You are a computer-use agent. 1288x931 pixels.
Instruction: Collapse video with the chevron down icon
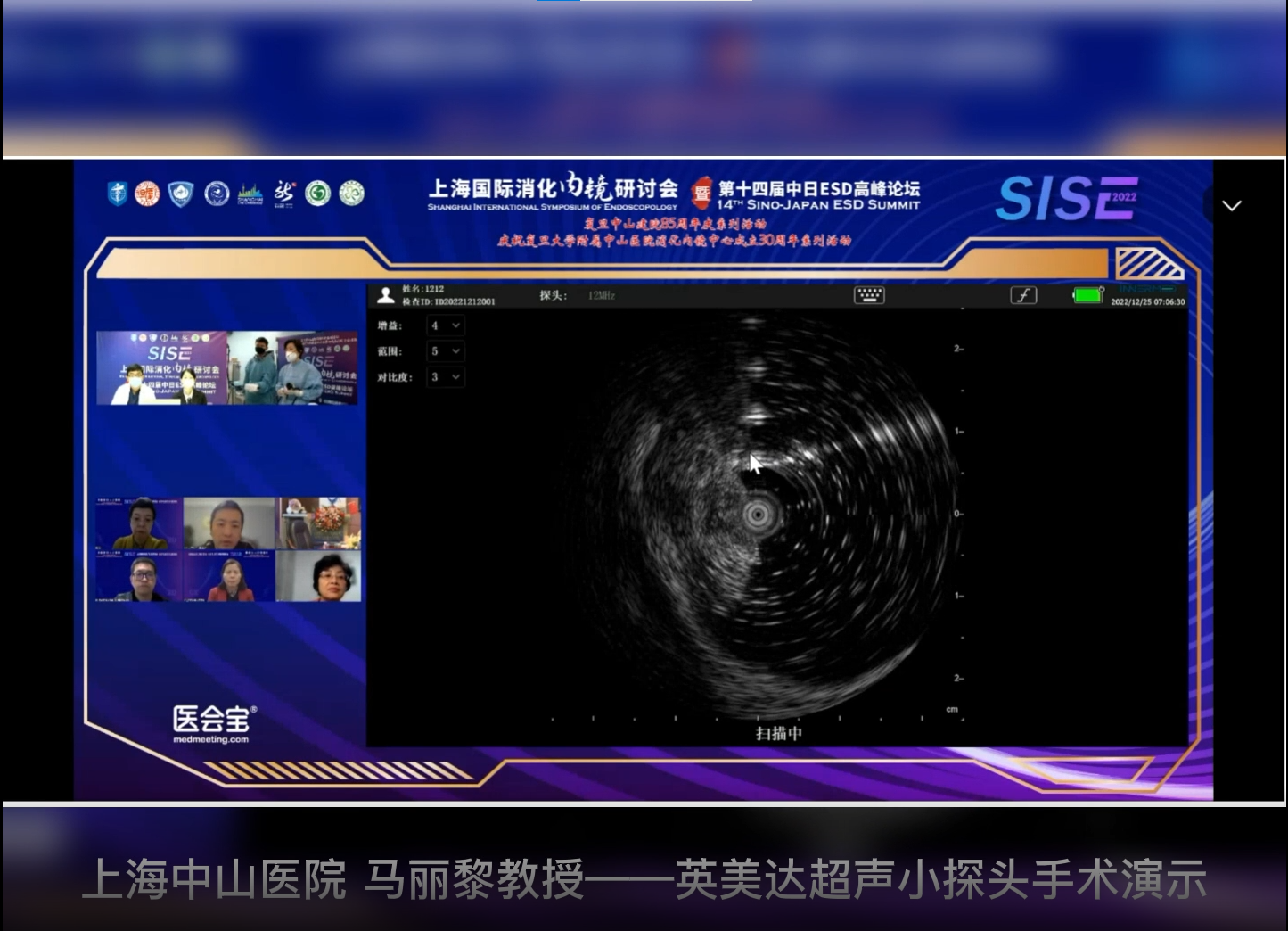pyautogui.click(x=1232, y=206)
